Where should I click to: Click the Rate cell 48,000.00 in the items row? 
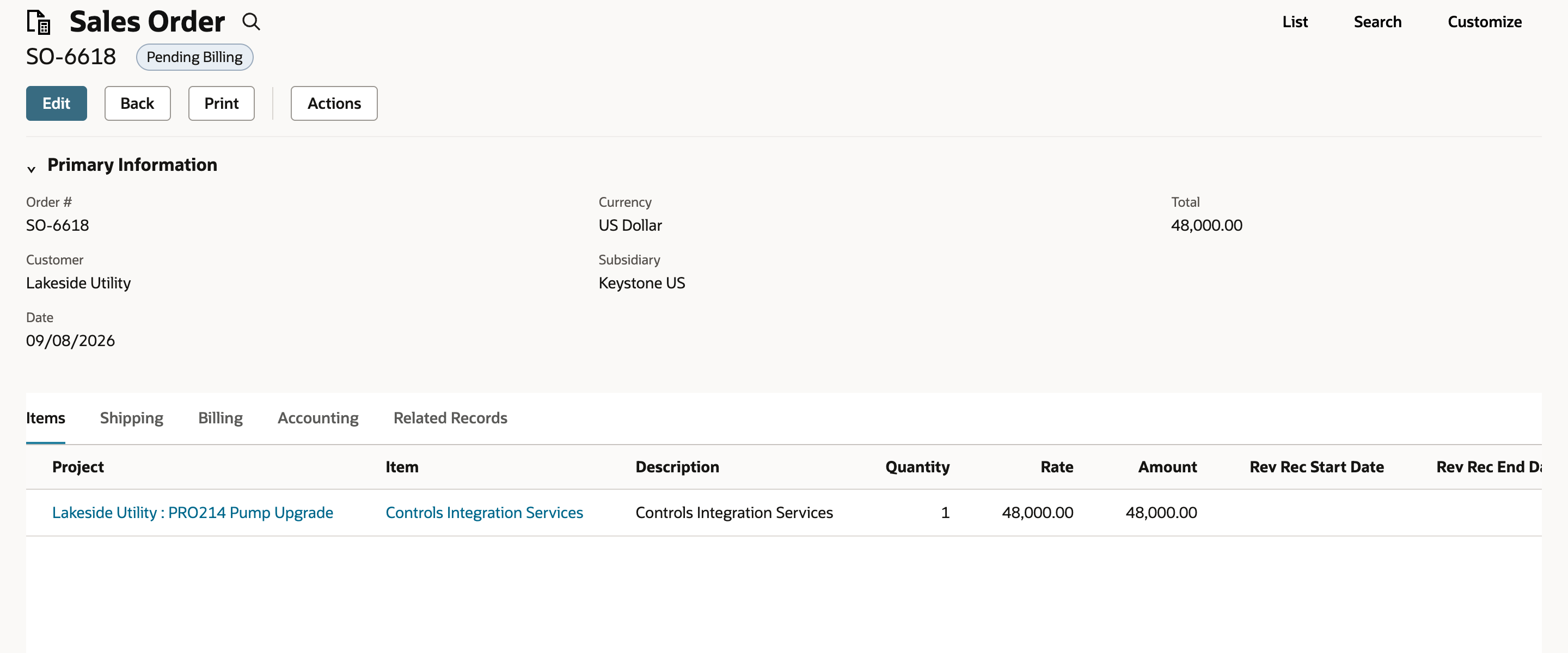1038,513
